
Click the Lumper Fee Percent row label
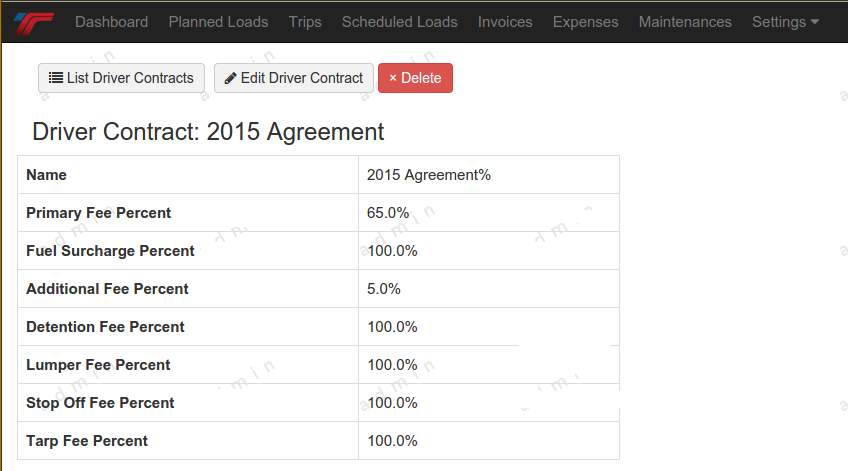pyautogui.click(x=98, y=365)
